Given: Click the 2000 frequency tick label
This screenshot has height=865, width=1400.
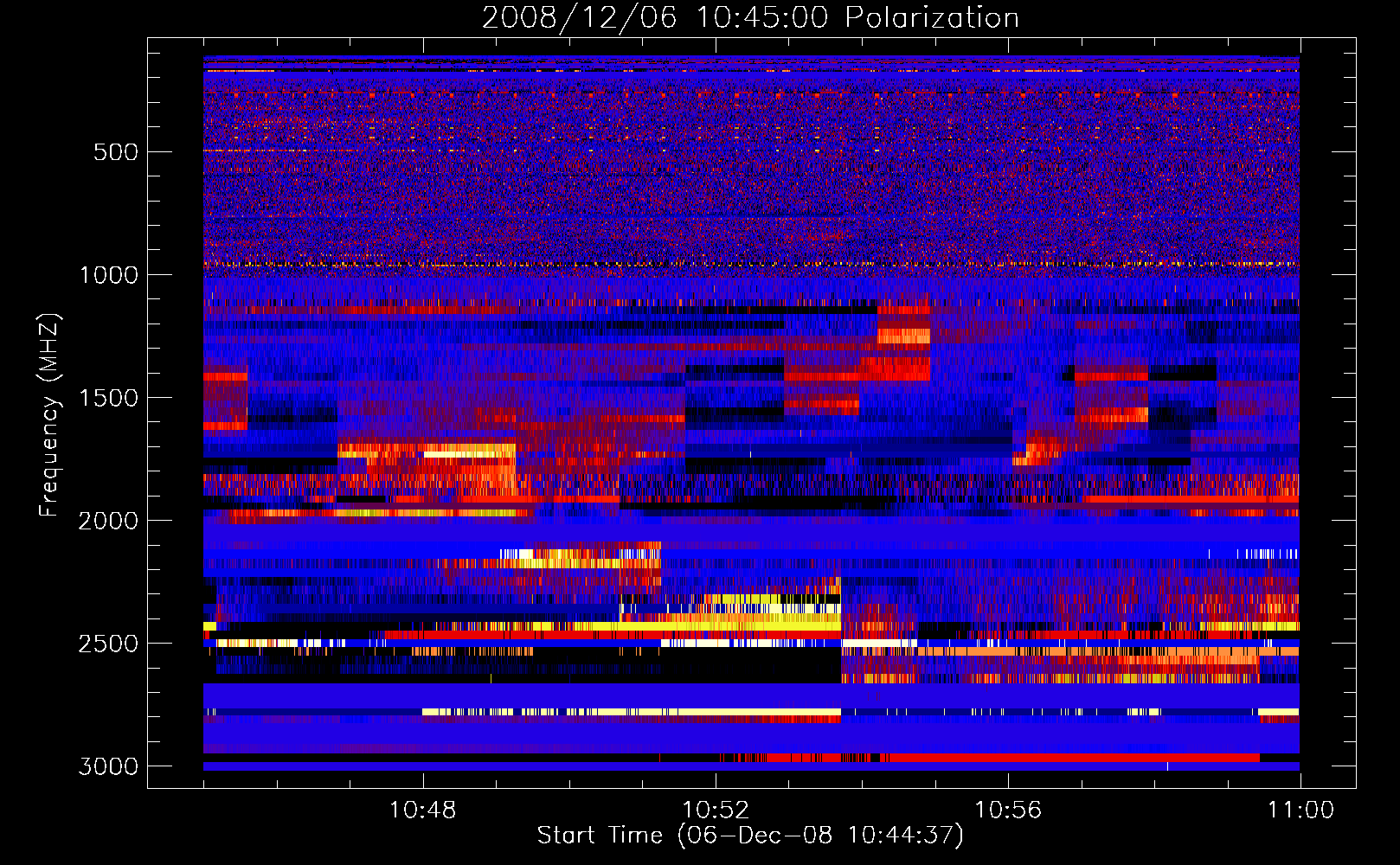Looking at the screenshot, I should (108, 521).
